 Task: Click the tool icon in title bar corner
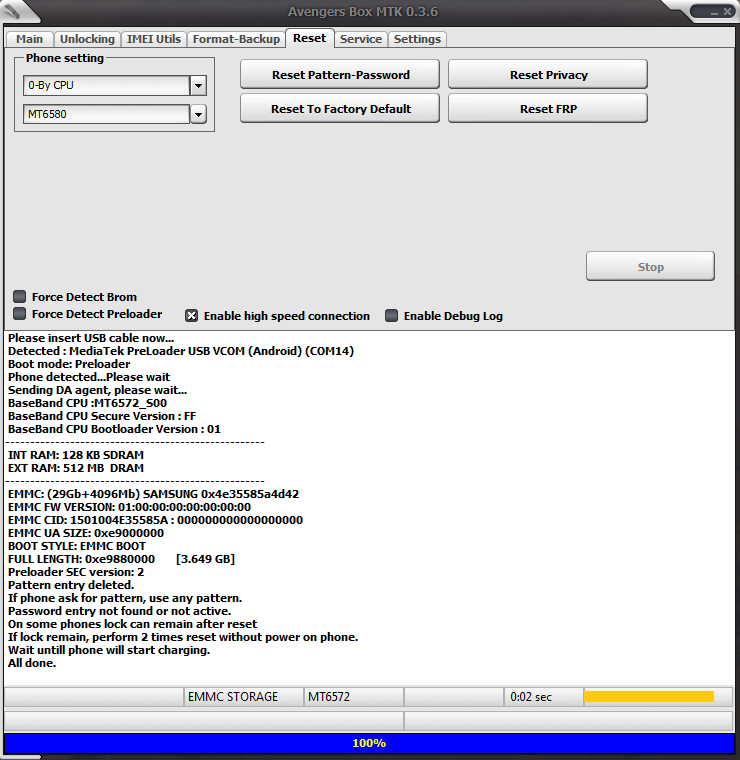pos(12,11)
